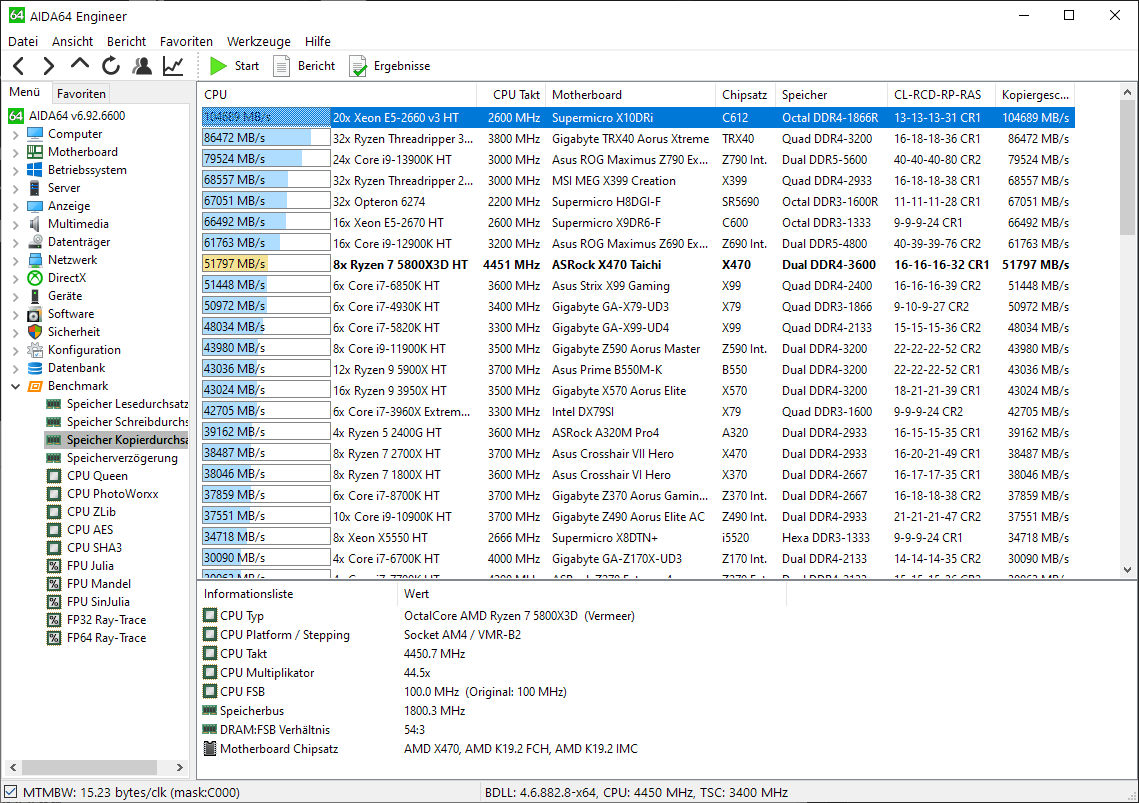Viewport: 1139px width, 803px height.
Task: Open the Favoriten menu
Action: (x=186, y=41)
